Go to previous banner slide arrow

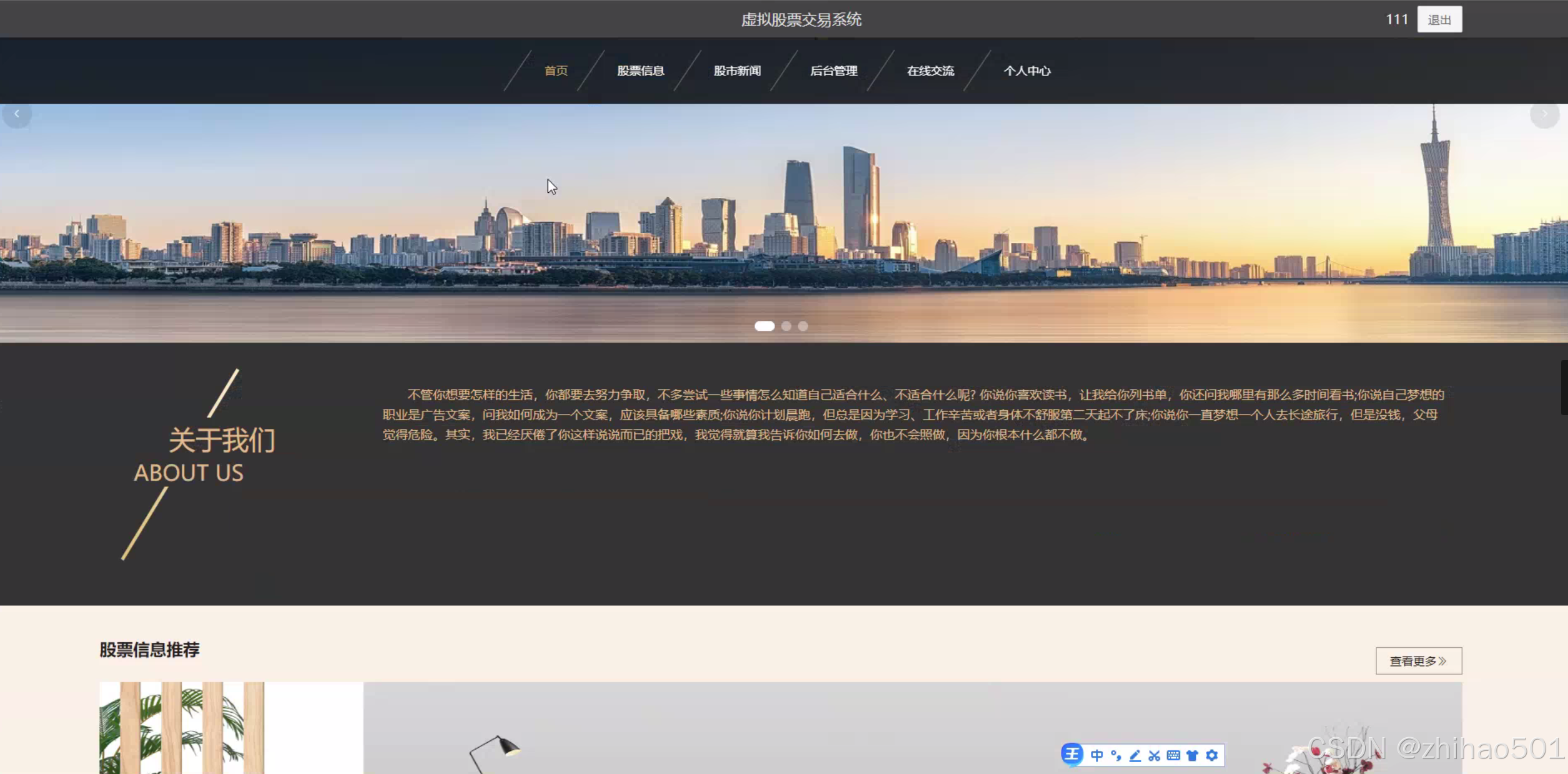click(17, 114)
